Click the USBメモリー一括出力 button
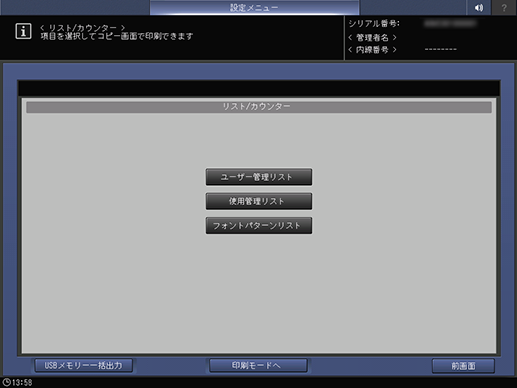This screenshot has height=388, width=517. (84, 366)
